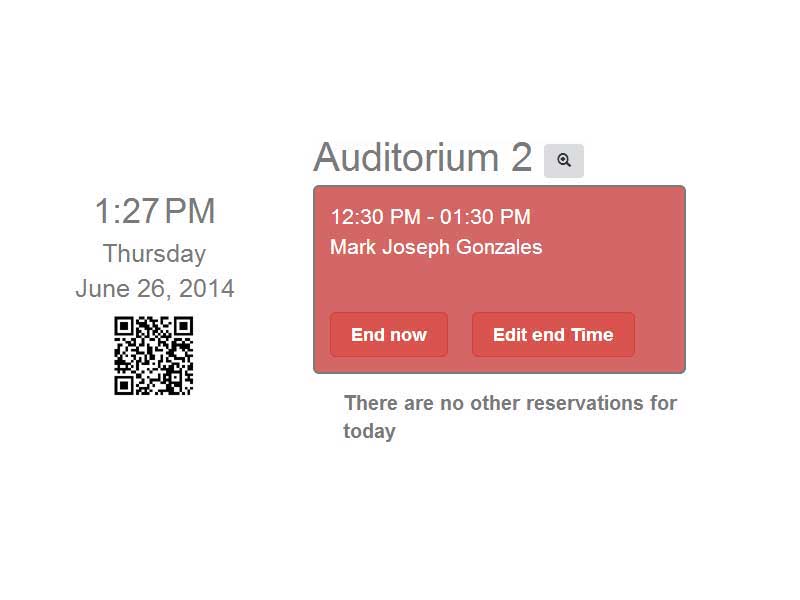Image resolution: width=800 pixels, height=600 pixels.
Task: Click the year 2014 in the date
Action: coord(207,289)
